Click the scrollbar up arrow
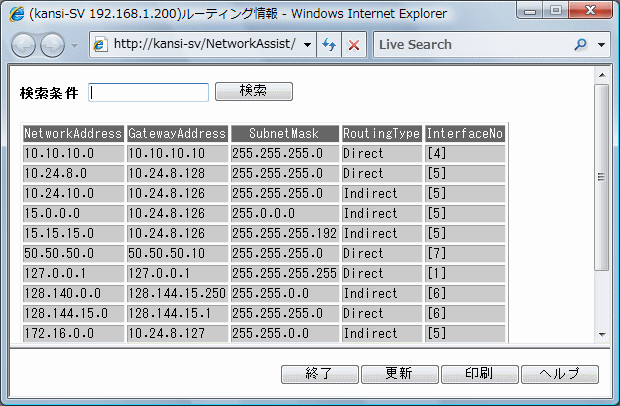 pos(601,75)
